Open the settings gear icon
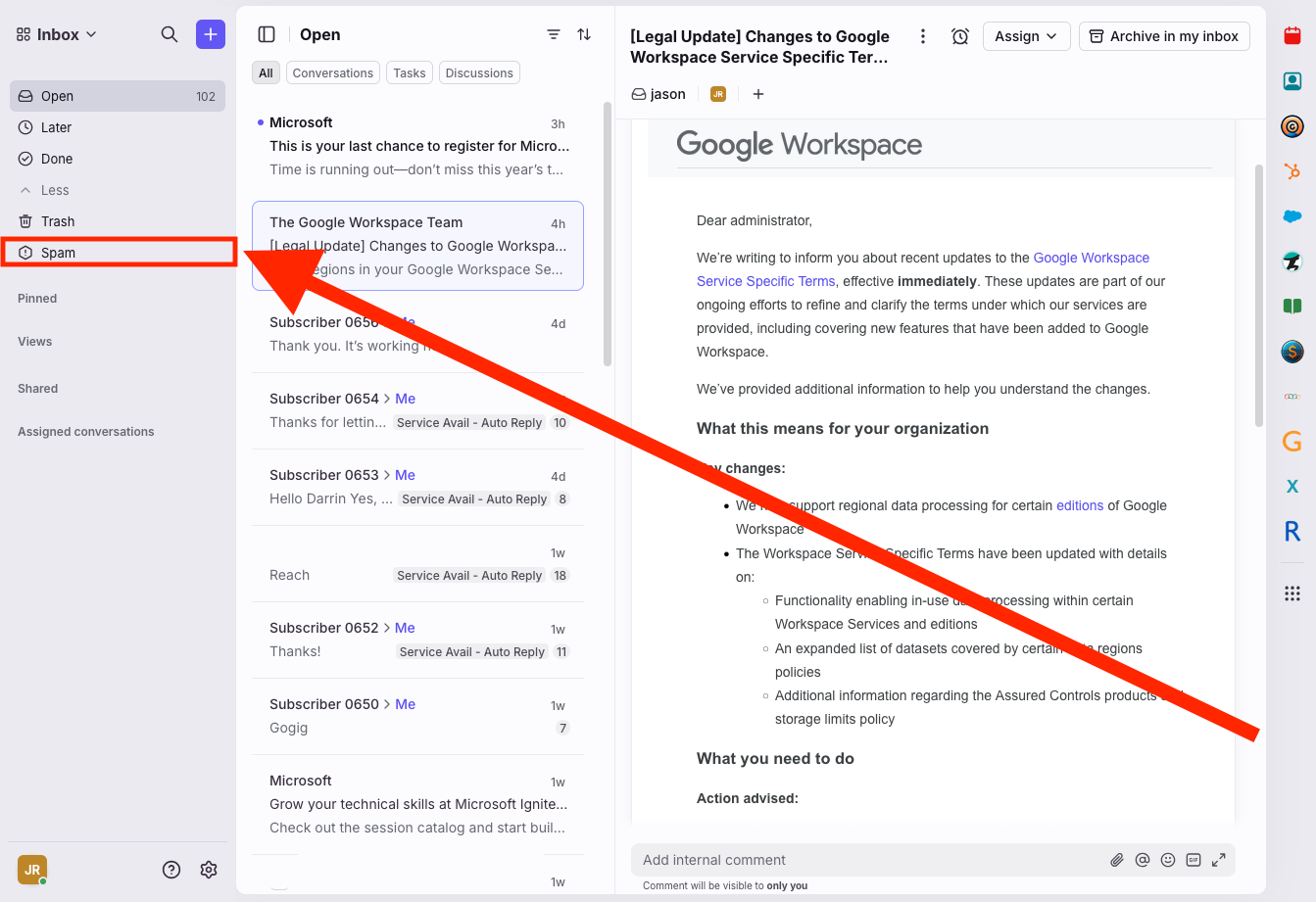 click(209, 870)
